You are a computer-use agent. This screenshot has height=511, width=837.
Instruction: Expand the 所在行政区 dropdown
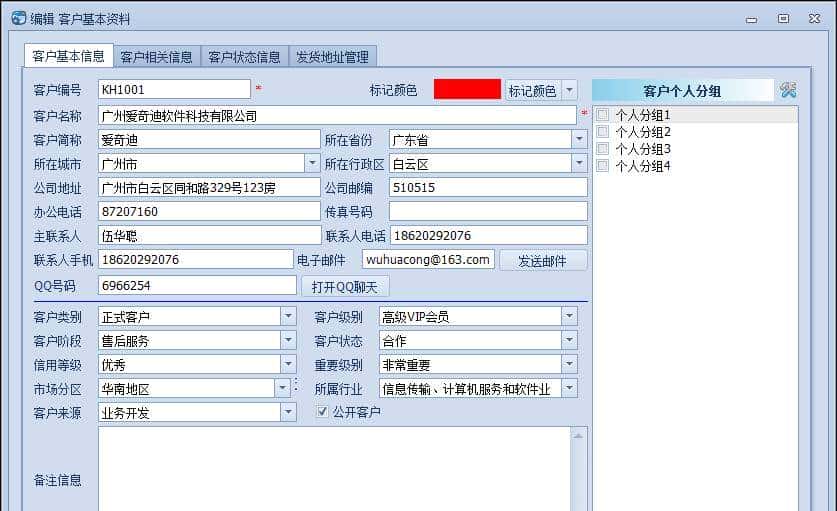click(x=579, y=163)
